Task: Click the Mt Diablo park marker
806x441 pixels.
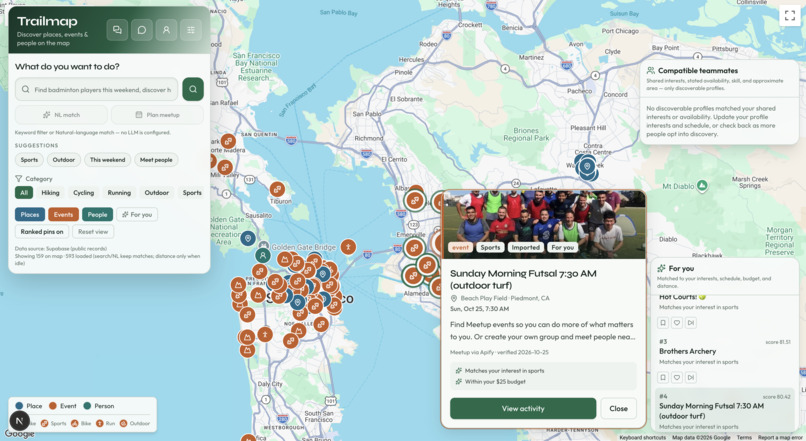Action: pos(702,185)
